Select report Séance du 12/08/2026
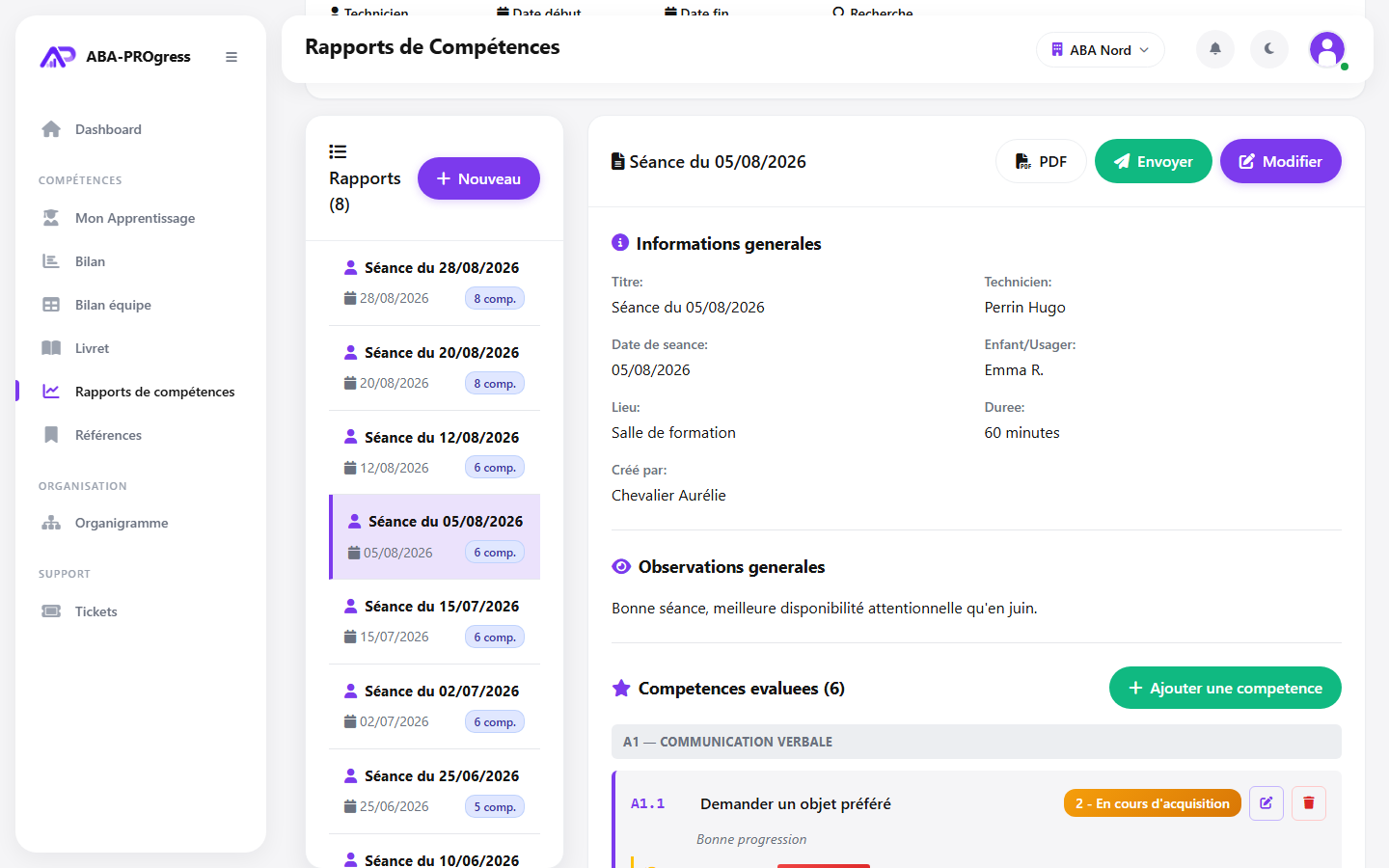Screen dimensions: 1389x868 434,452
